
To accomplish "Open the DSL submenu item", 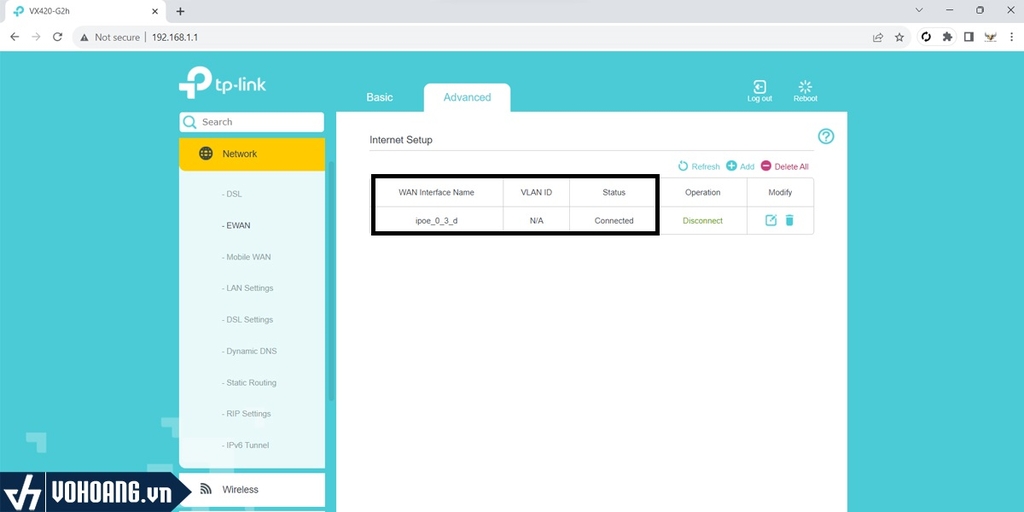I will (x=232, y=194).
